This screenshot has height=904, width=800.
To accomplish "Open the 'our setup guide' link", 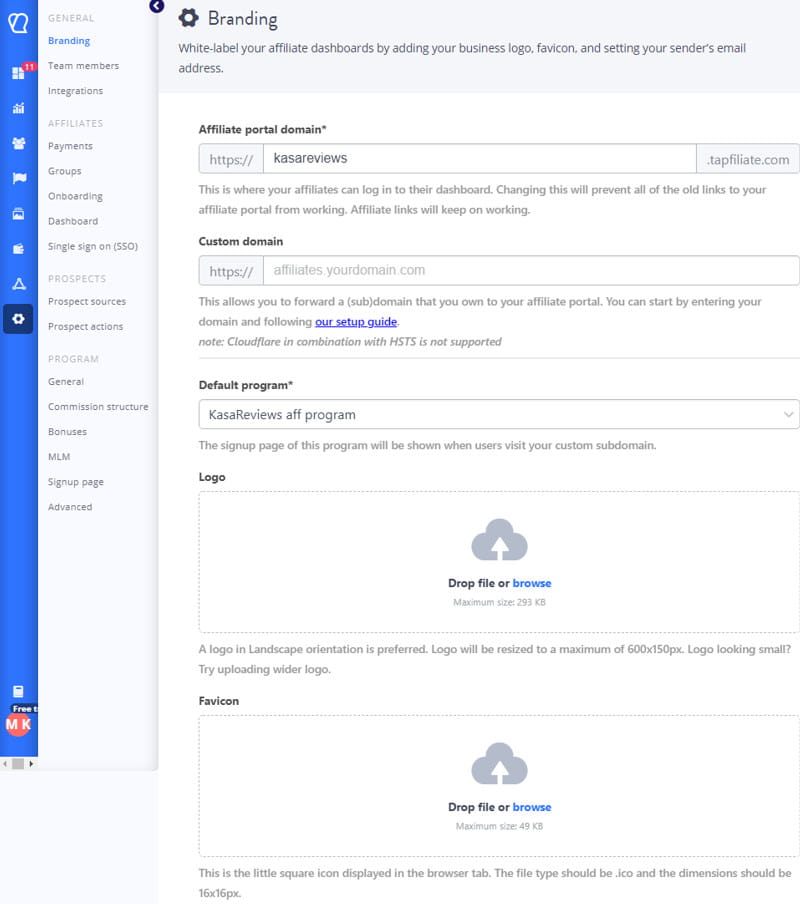I will (356, 322).
